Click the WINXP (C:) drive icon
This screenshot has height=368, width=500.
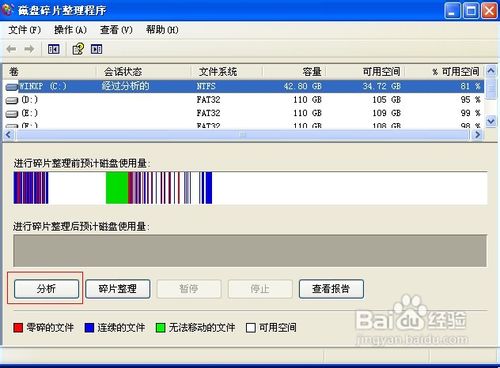12,87
